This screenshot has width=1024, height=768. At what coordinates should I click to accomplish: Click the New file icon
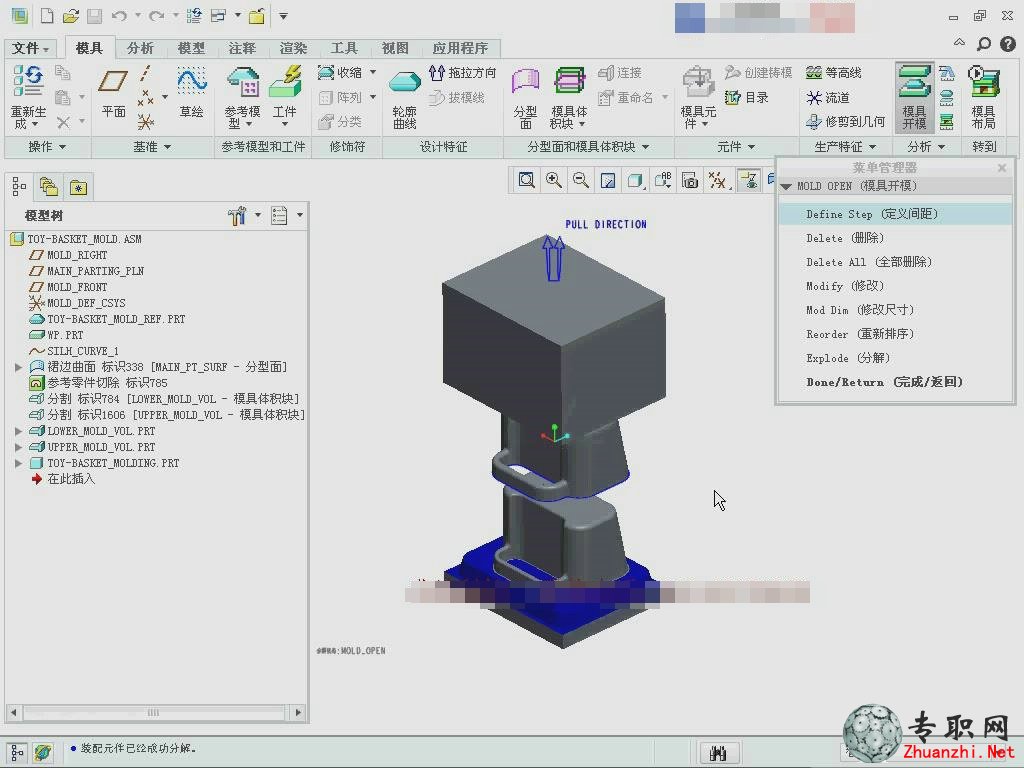coord(47,16)
